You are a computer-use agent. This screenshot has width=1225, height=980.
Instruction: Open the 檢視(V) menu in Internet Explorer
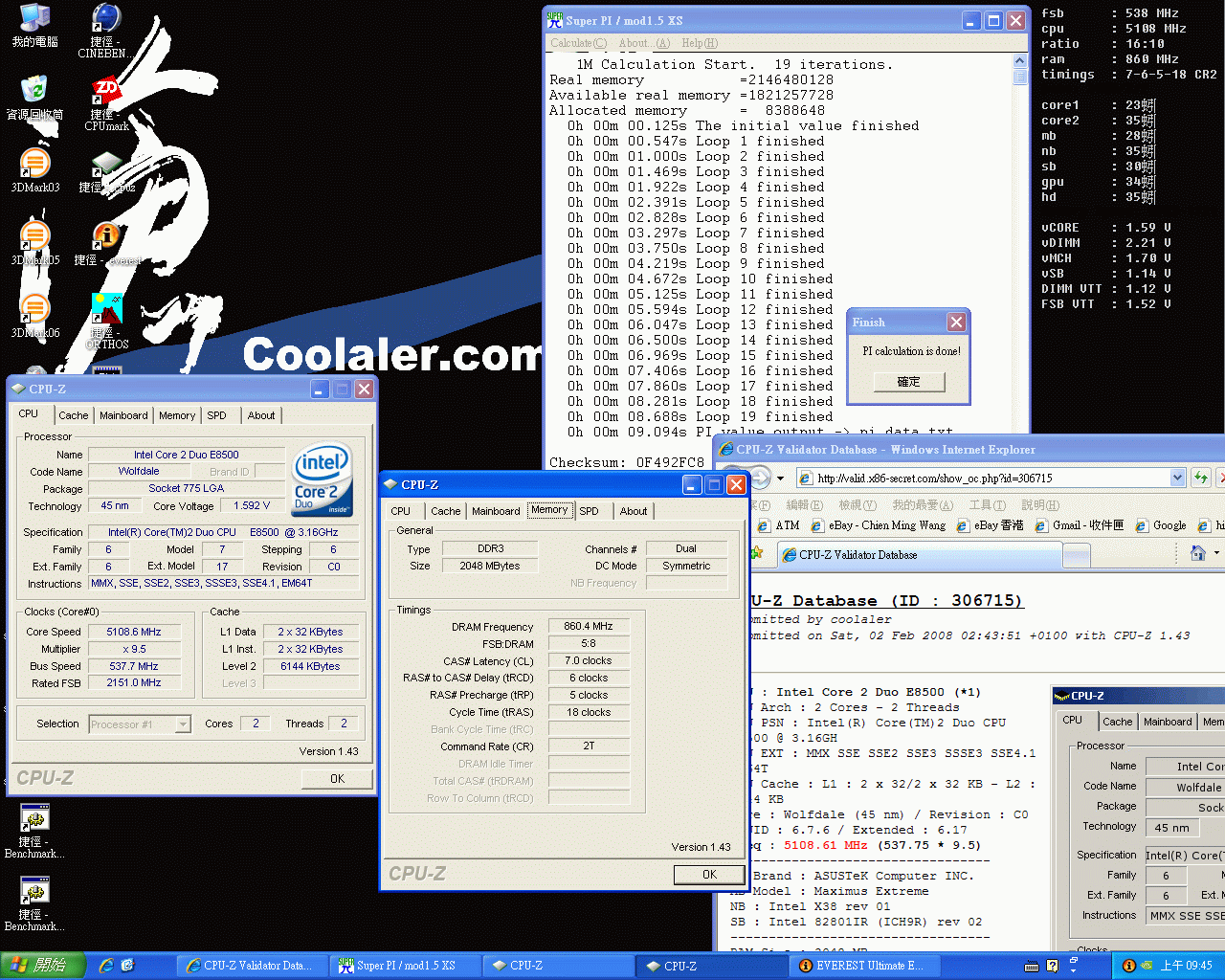(857, 504)
